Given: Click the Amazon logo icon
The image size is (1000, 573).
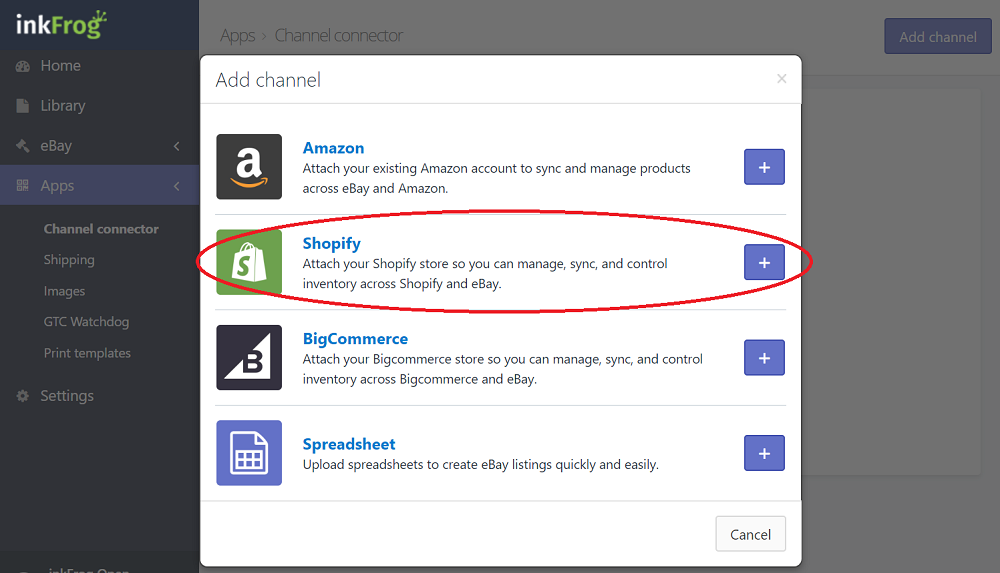Looking at the screenshot, I should point(249,167).
